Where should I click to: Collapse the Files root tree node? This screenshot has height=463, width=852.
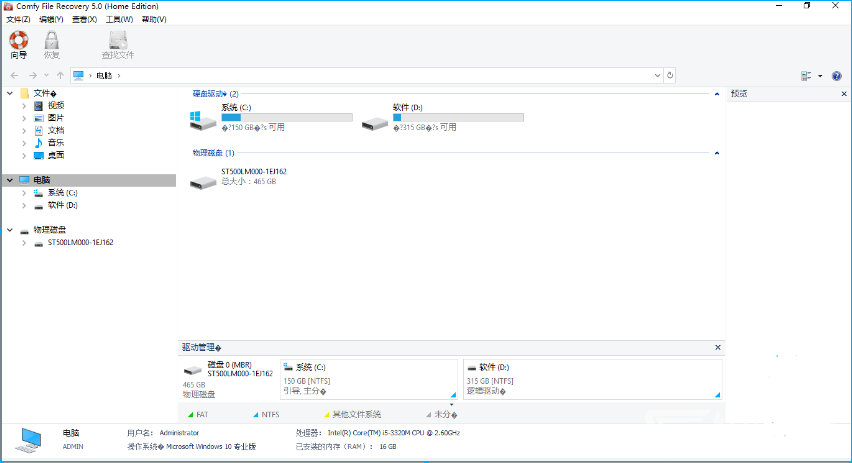[10, 93]
